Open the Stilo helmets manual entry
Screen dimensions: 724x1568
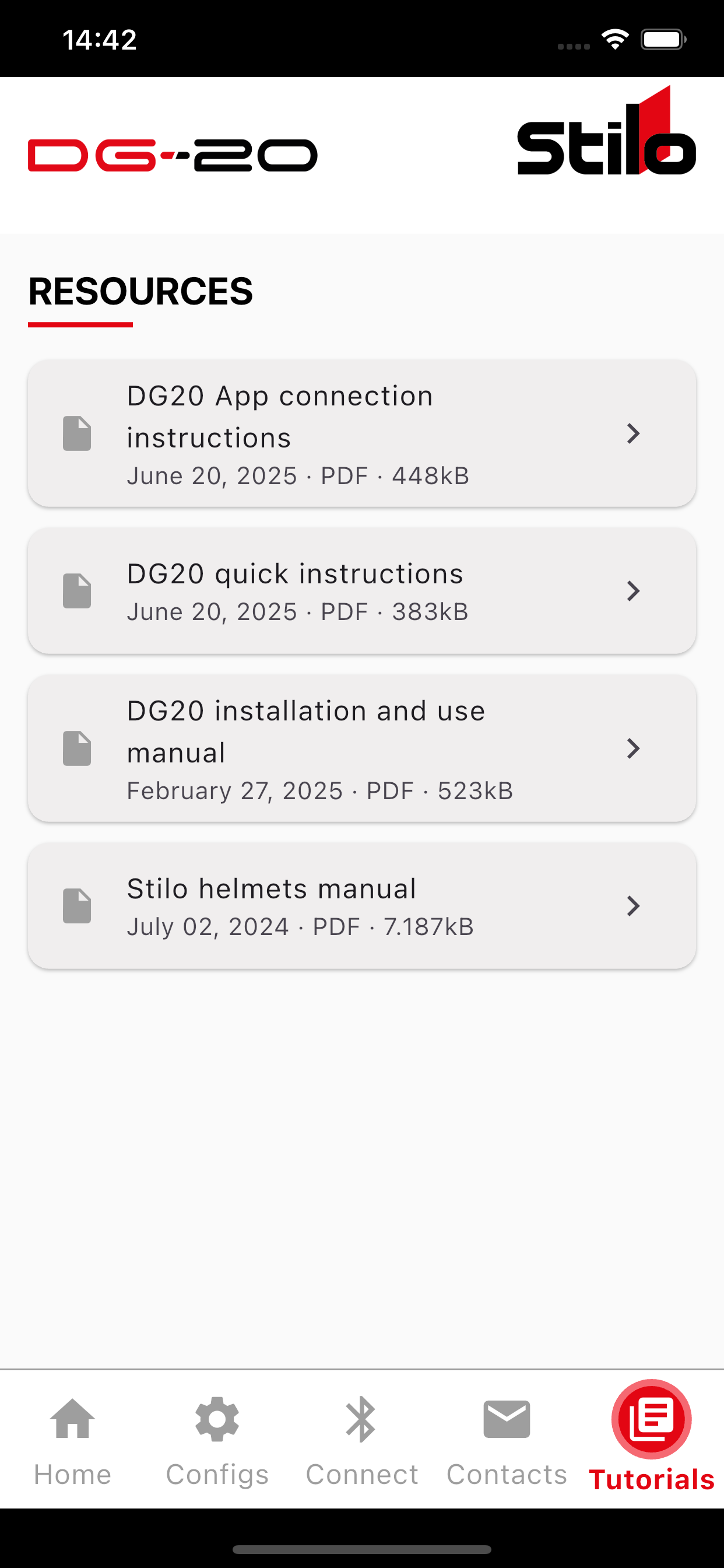(362, 906)
